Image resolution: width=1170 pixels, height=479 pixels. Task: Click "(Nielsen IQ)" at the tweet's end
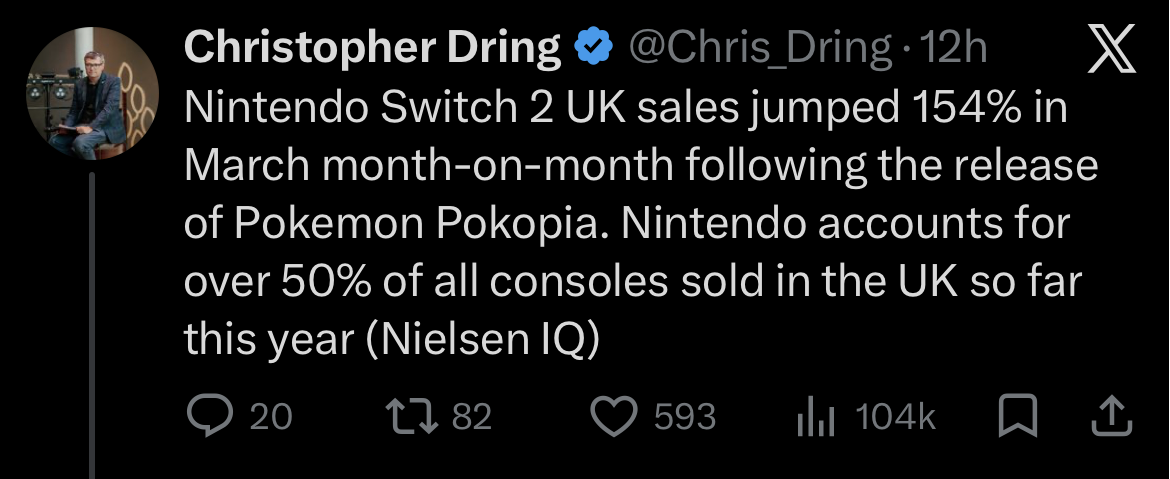pyautogui.click(x=482, y=340)
